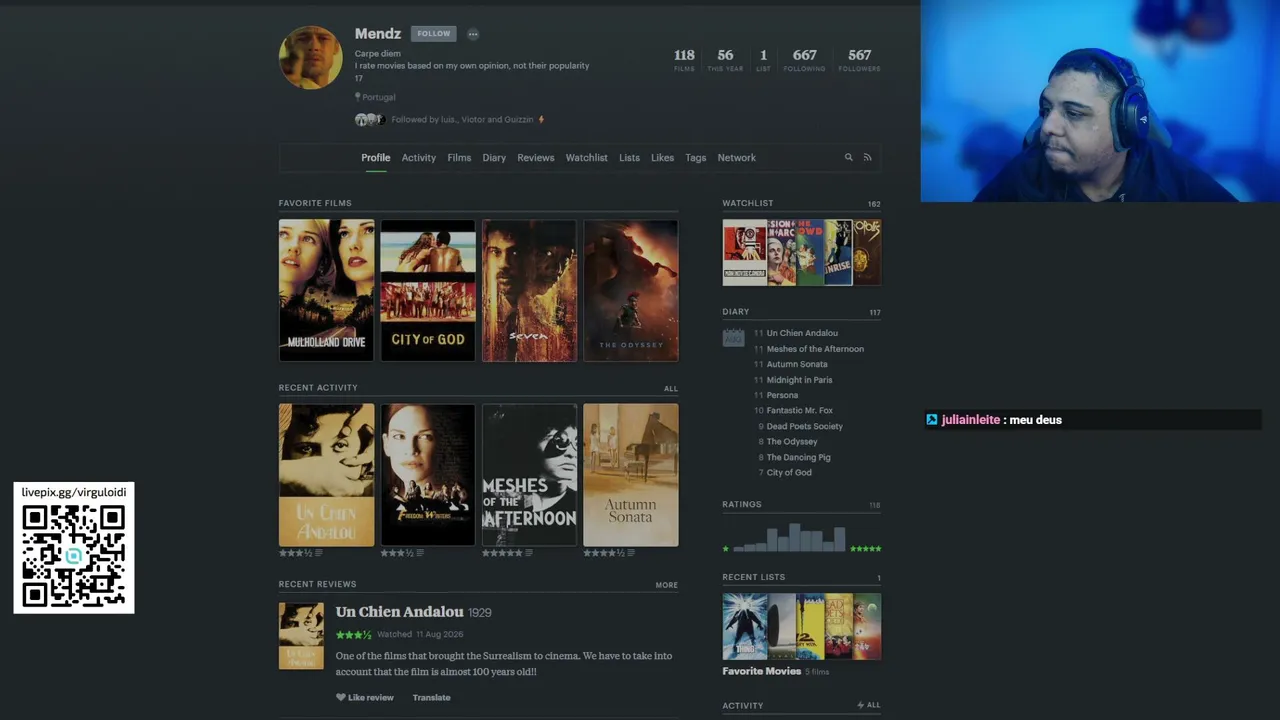Switch to the Profile tab
Image resolution: width=1280 pixels, height=720 pixels.
376,158
